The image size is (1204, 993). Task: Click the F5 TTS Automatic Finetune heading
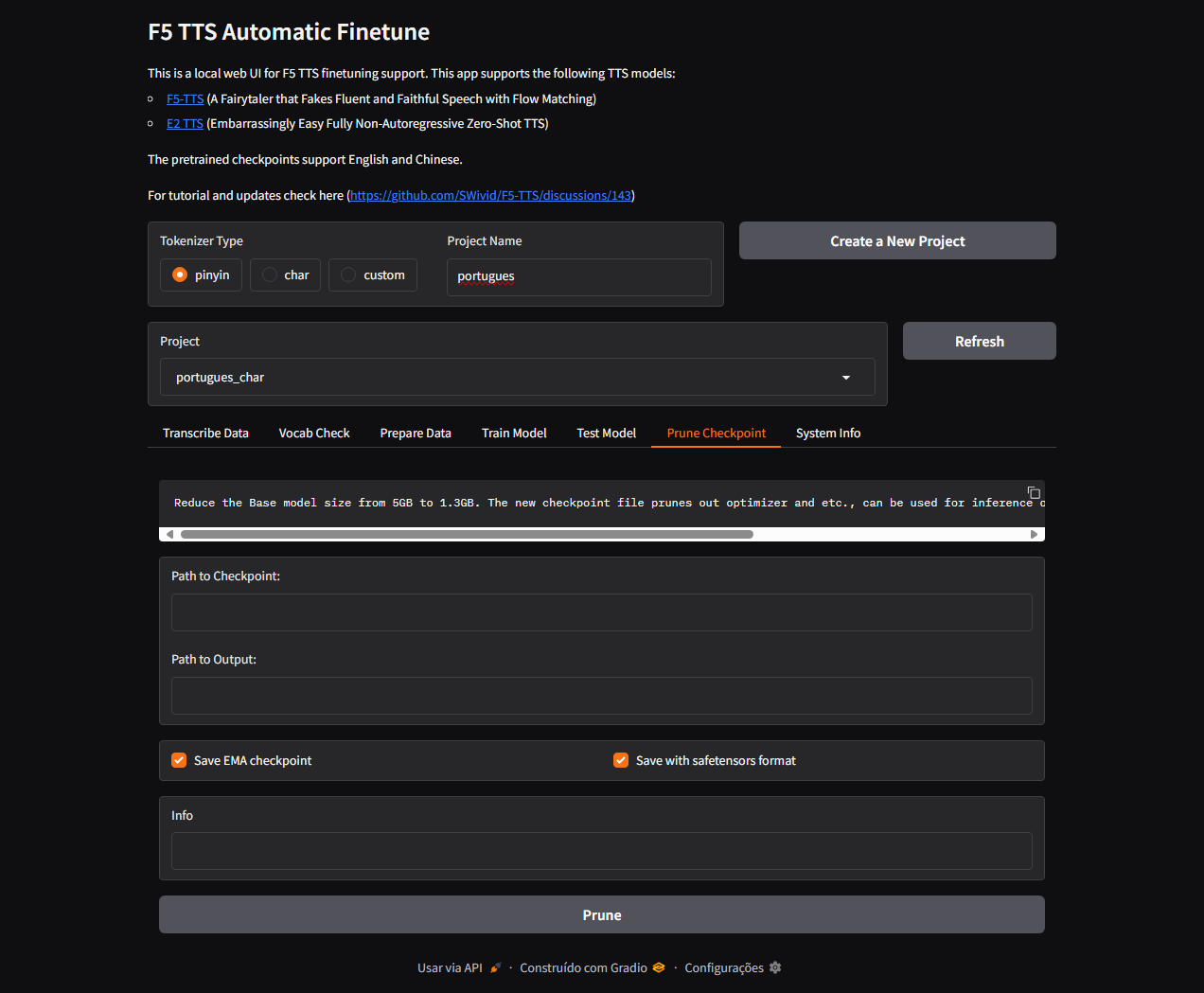click(x=289, y=32)
